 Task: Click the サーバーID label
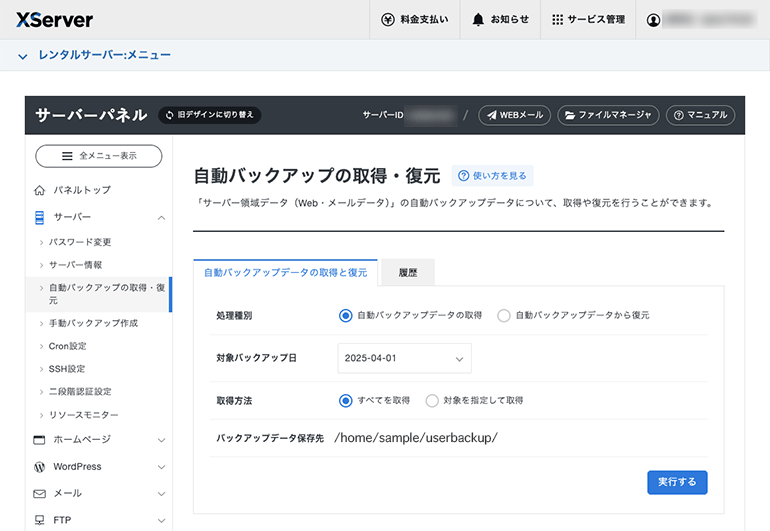383,115
